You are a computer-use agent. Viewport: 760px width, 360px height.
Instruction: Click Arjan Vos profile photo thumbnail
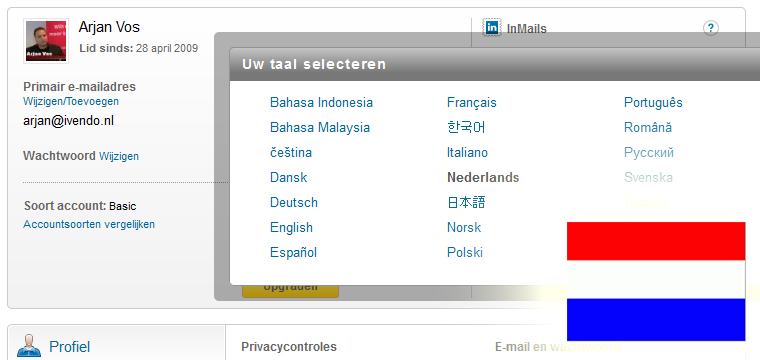click(46, 41)
